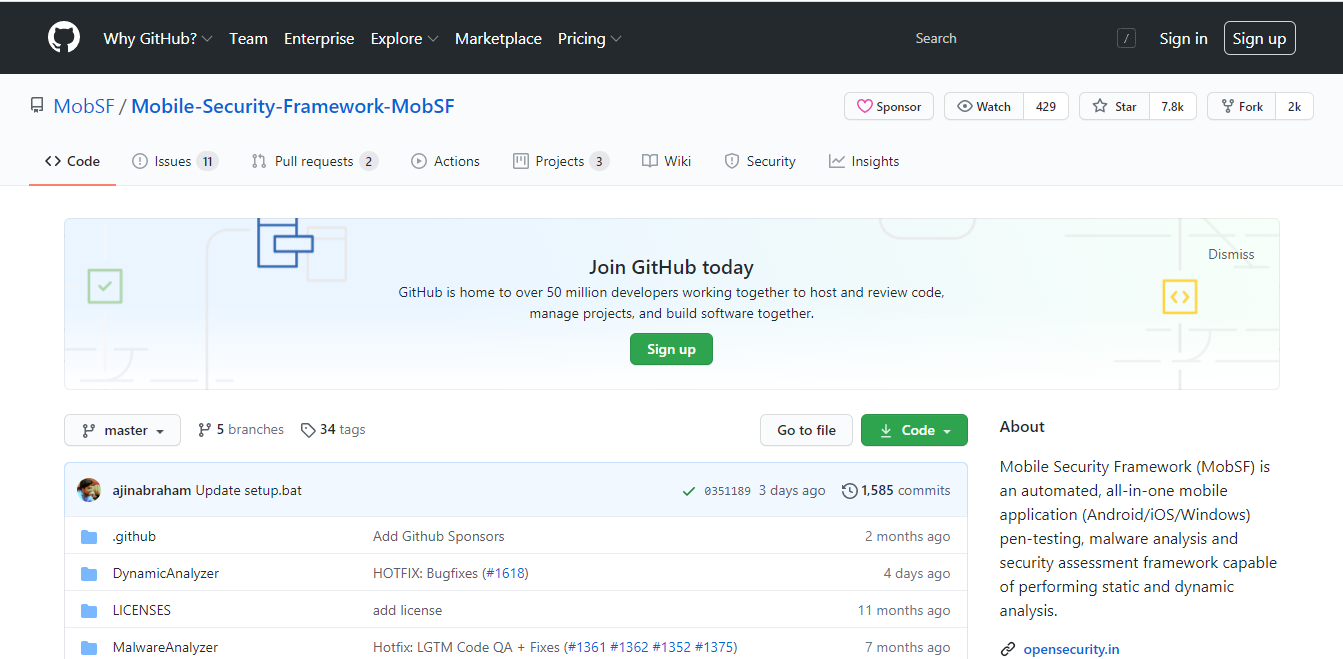1343x659 pixels.
Task: Click the Go to file button
Action: click(806, 430)
